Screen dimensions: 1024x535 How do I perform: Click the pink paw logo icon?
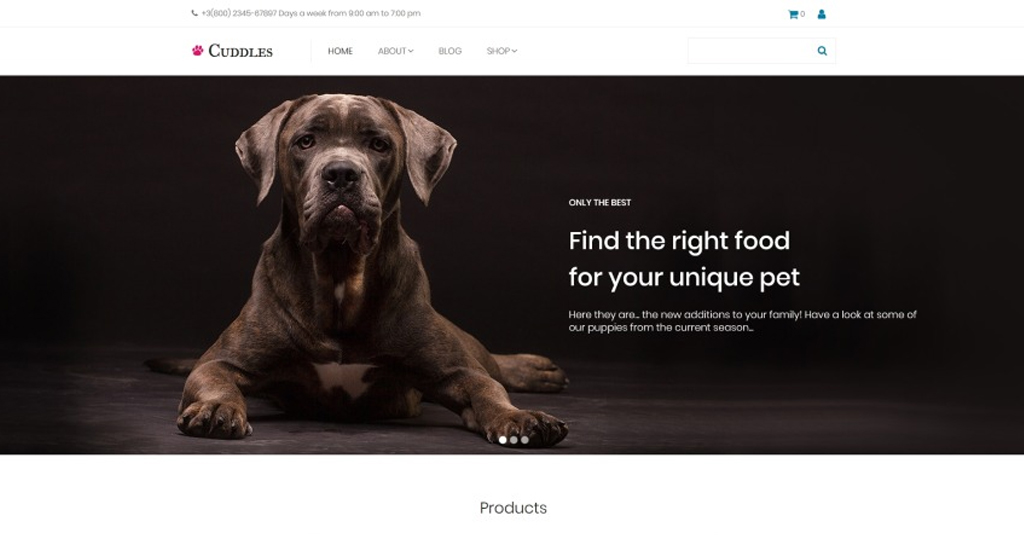point(197,50)
